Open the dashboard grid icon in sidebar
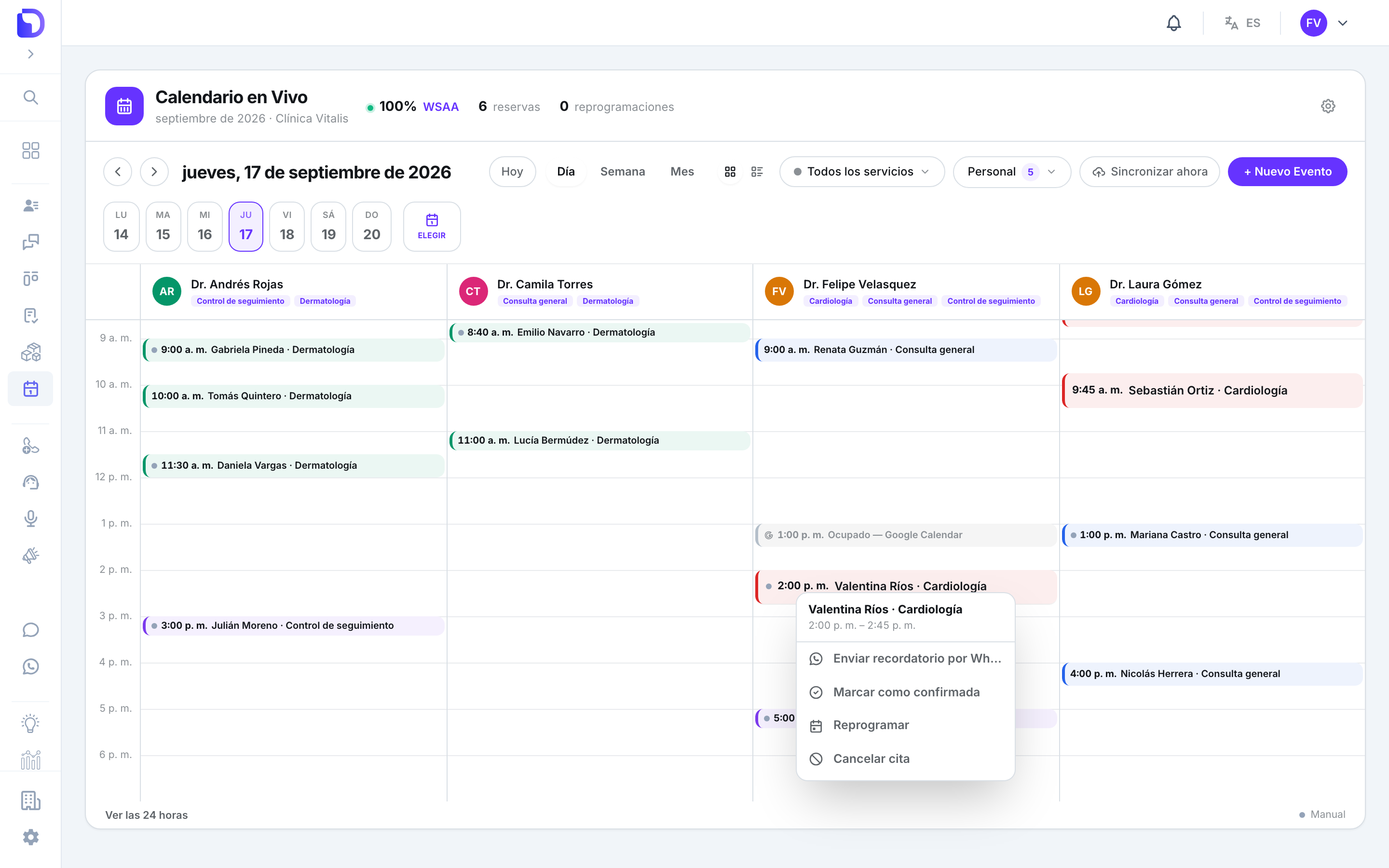1389x868 pixels. coord(30,150)
